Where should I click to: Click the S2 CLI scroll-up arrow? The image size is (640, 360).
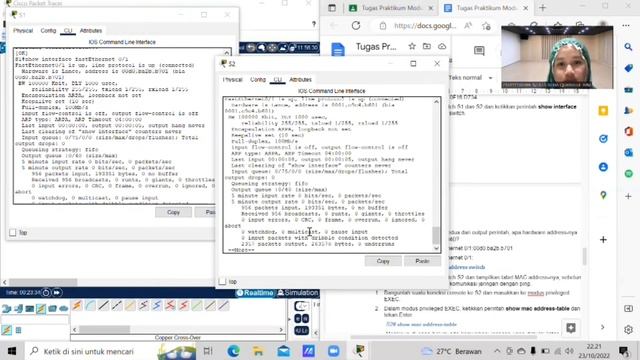[436, 101]
